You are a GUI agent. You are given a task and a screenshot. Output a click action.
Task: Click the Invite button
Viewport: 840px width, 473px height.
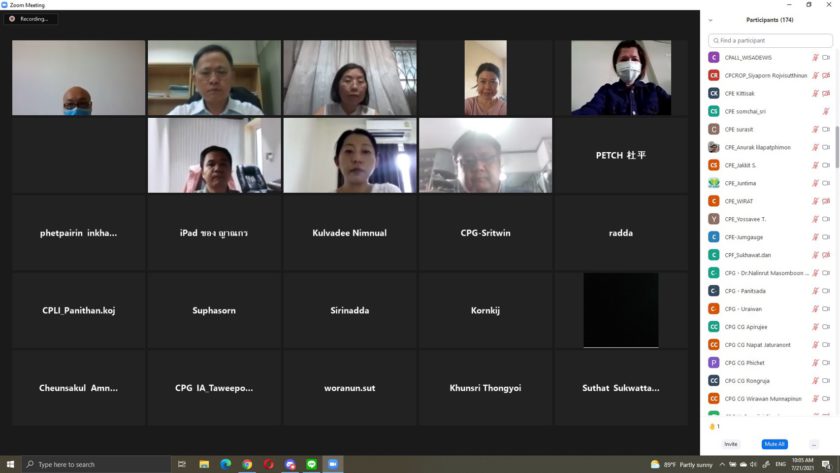(731, 444)
